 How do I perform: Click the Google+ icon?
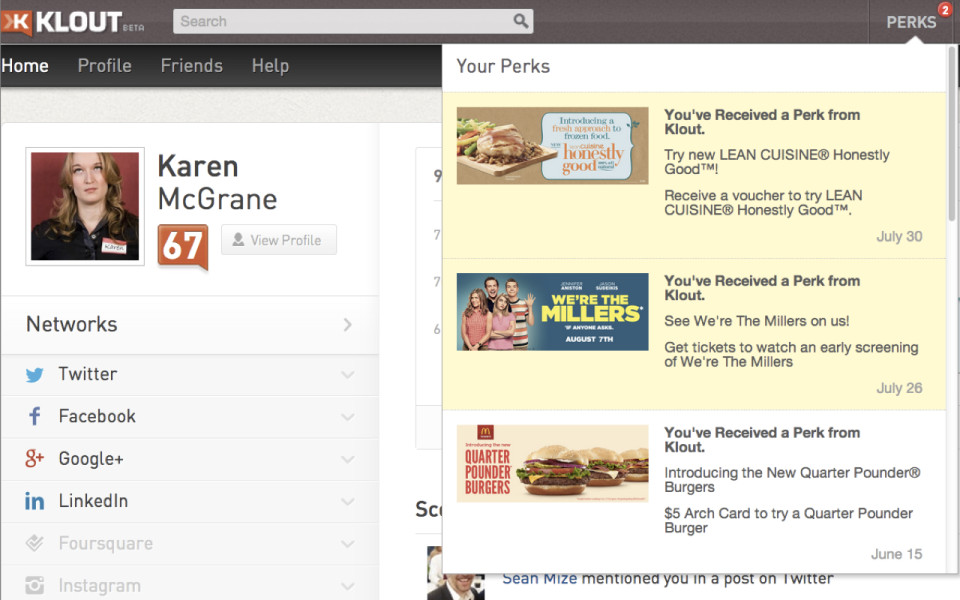(35, 458)
